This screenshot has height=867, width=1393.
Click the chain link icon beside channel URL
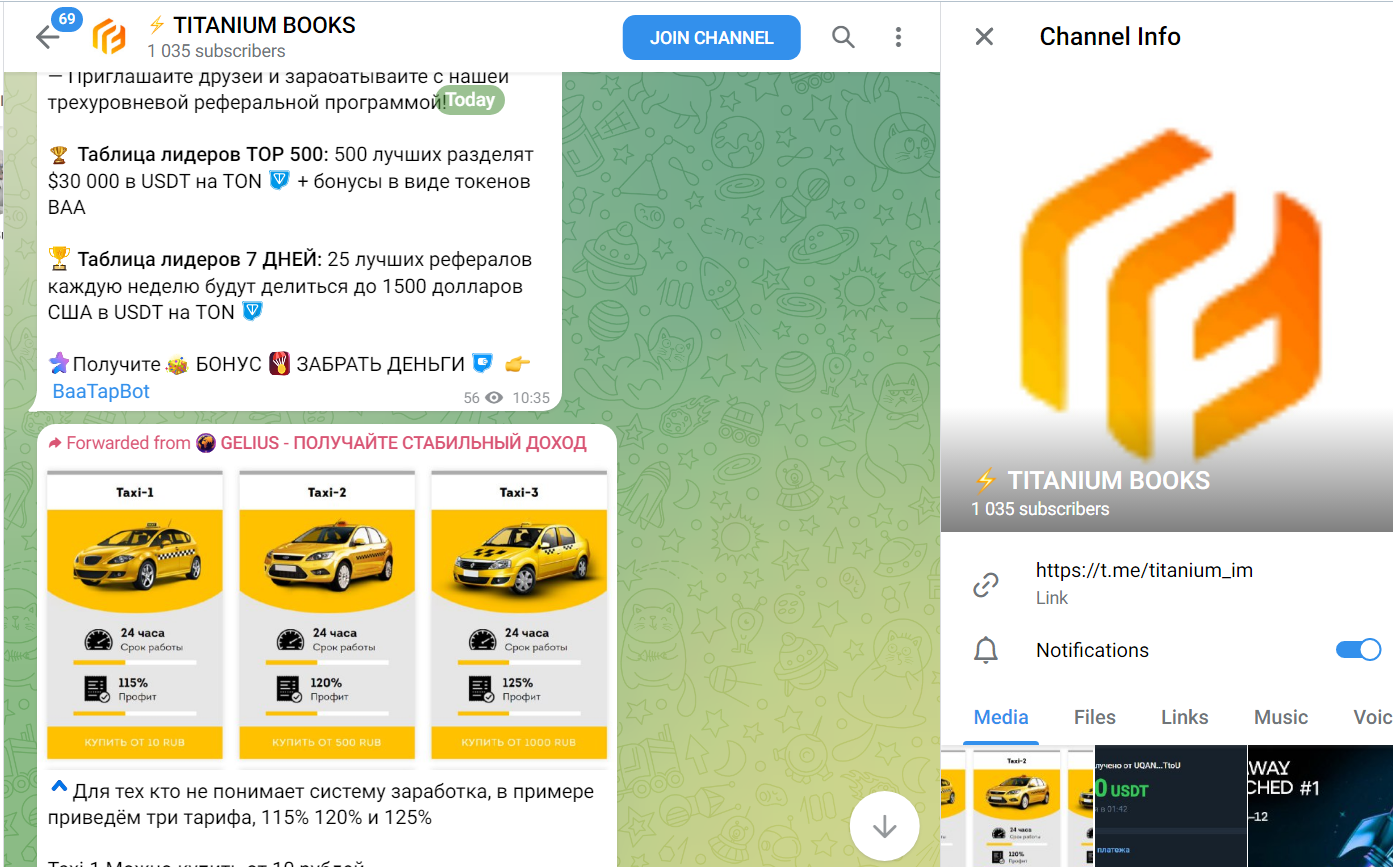coord(986,585)
